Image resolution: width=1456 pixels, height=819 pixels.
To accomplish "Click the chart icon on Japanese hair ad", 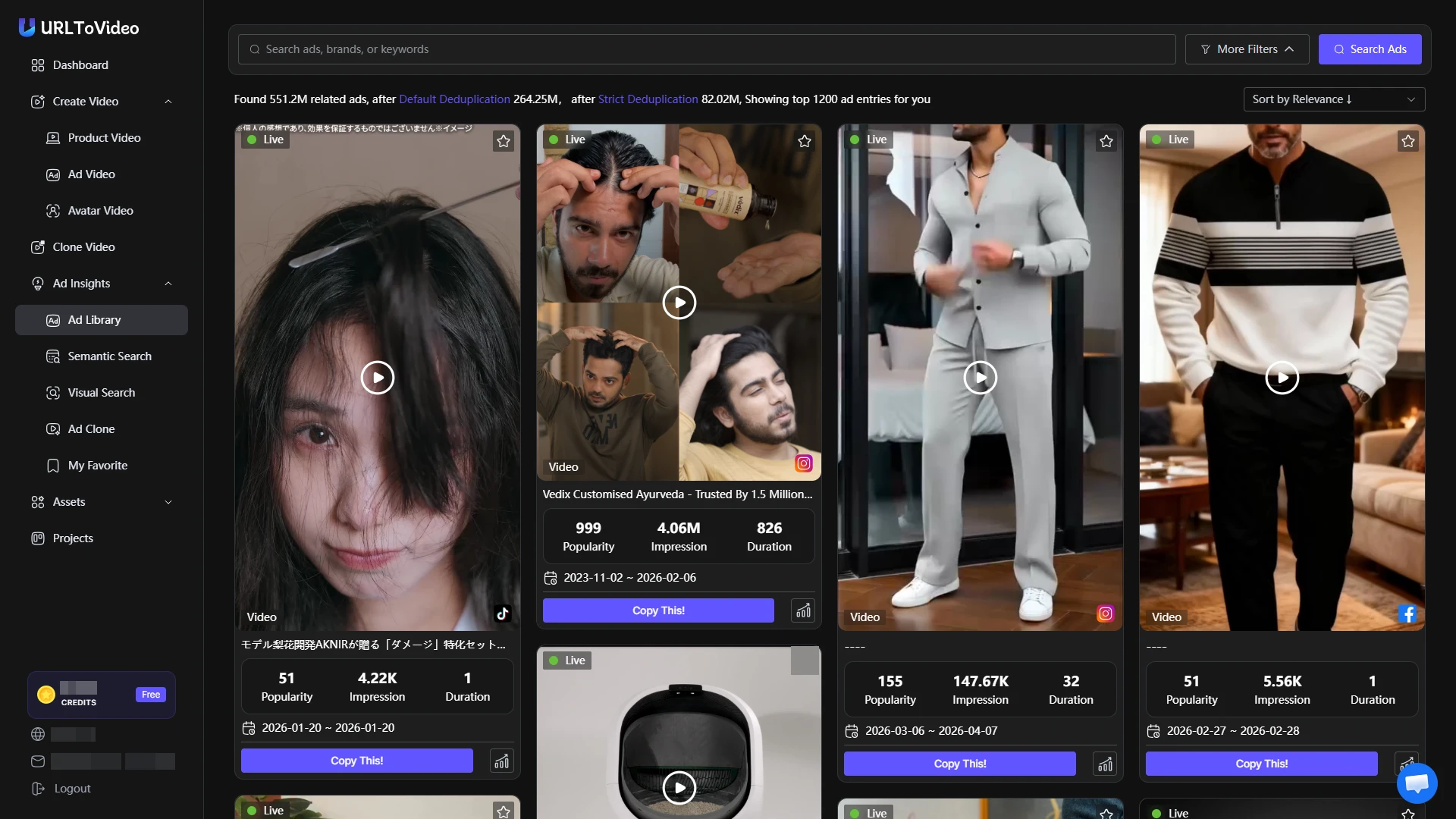I will 501,761.
